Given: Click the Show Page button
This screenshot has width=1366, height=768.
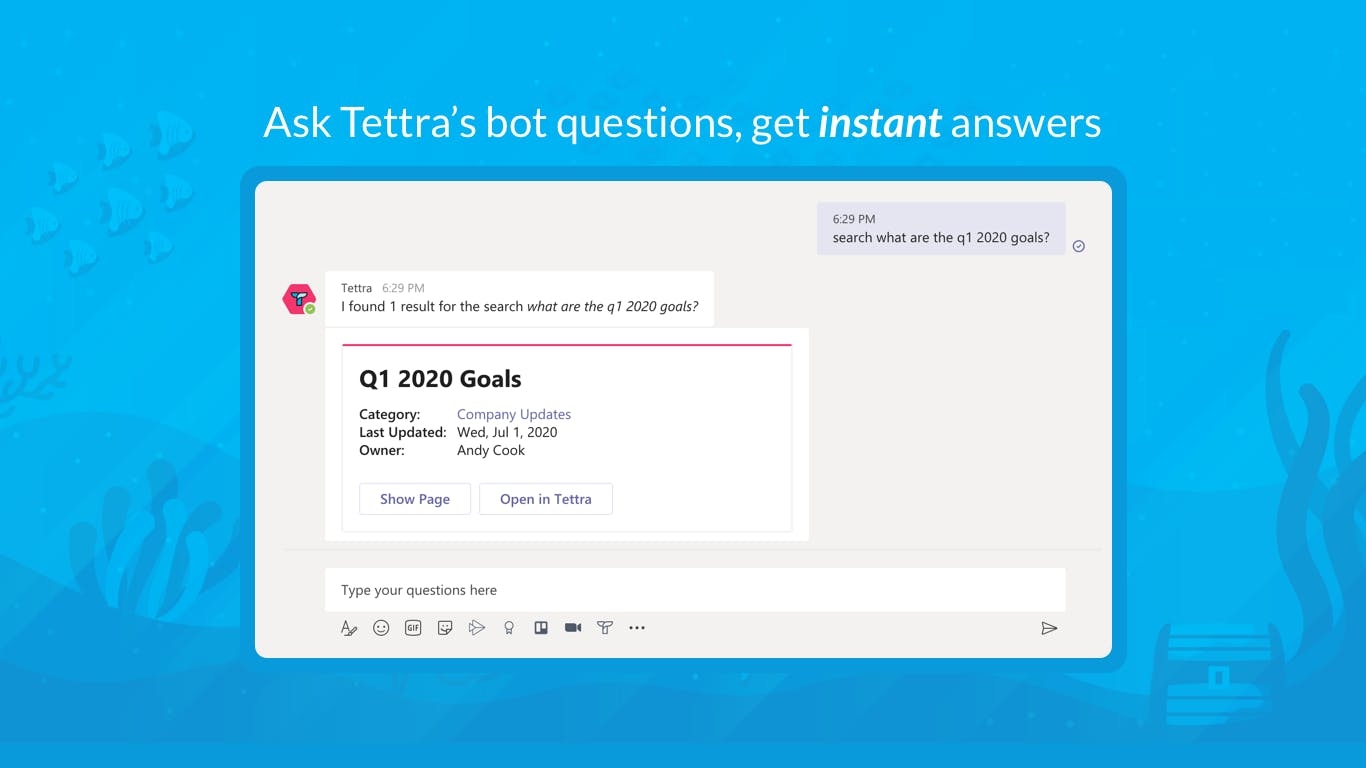Looking at the screenshot, I should tap(415, 499).
